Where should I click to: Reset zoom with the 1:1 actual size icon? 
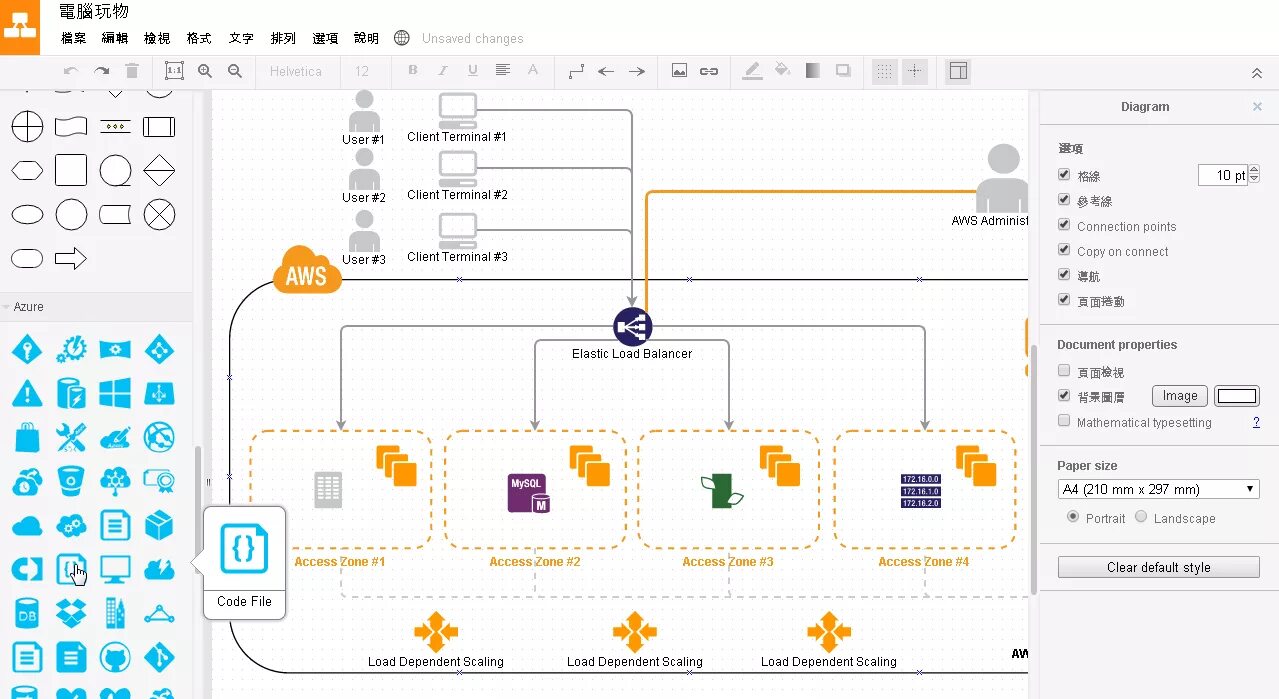[x=174, y=71]
